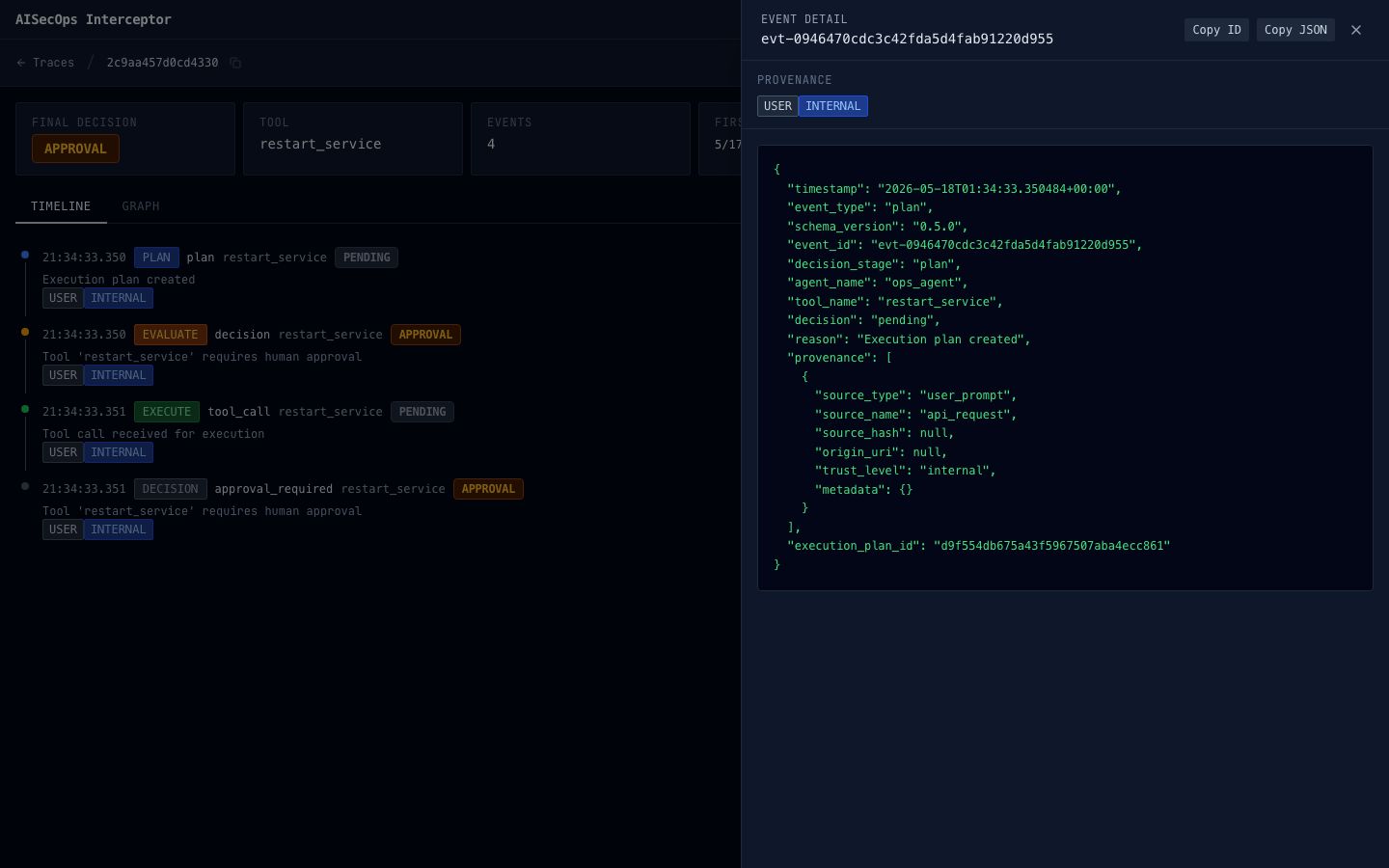Click the "trust_level" JSON line

(x=905, y=471)
